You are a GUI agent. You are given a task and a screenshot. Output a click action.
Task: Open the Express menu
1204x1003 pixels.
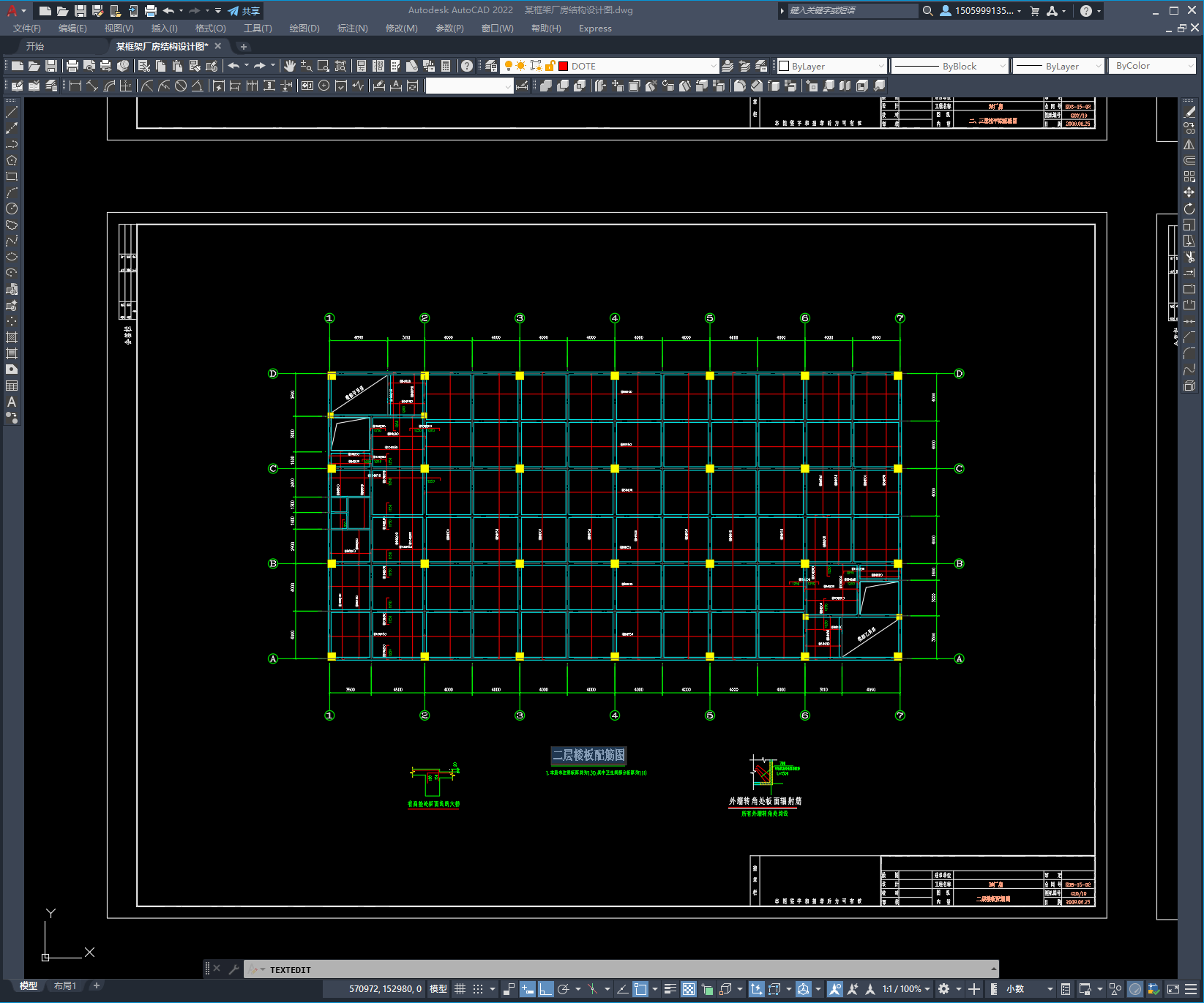click(595, 29)
